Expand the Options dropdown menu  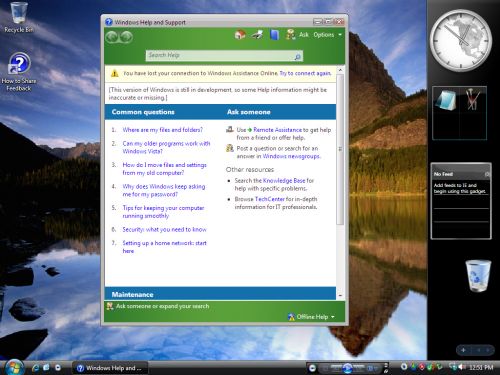(328, 35)
